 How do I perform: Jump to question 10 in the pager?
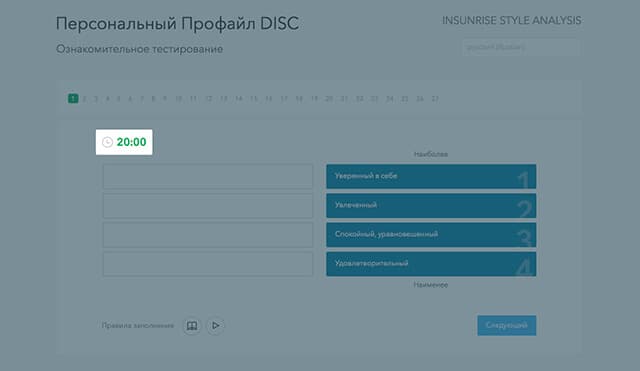(x=178, y=99)
